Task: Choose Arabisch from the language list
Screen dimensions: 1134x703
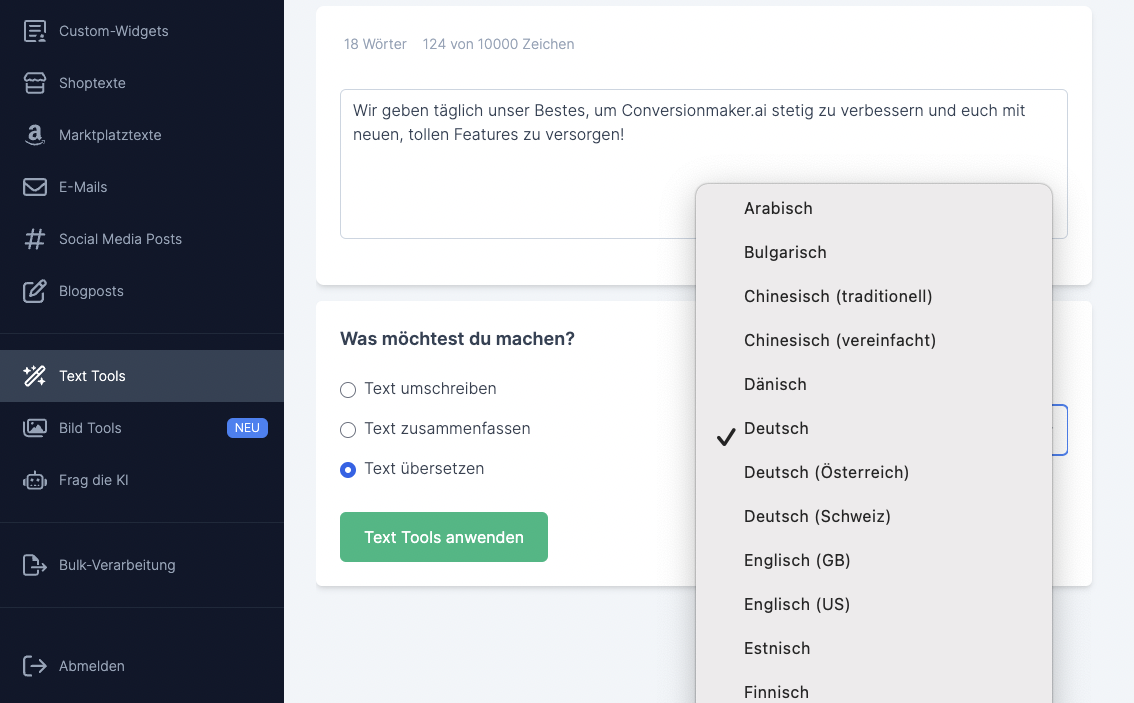Action: click(874, 208)
